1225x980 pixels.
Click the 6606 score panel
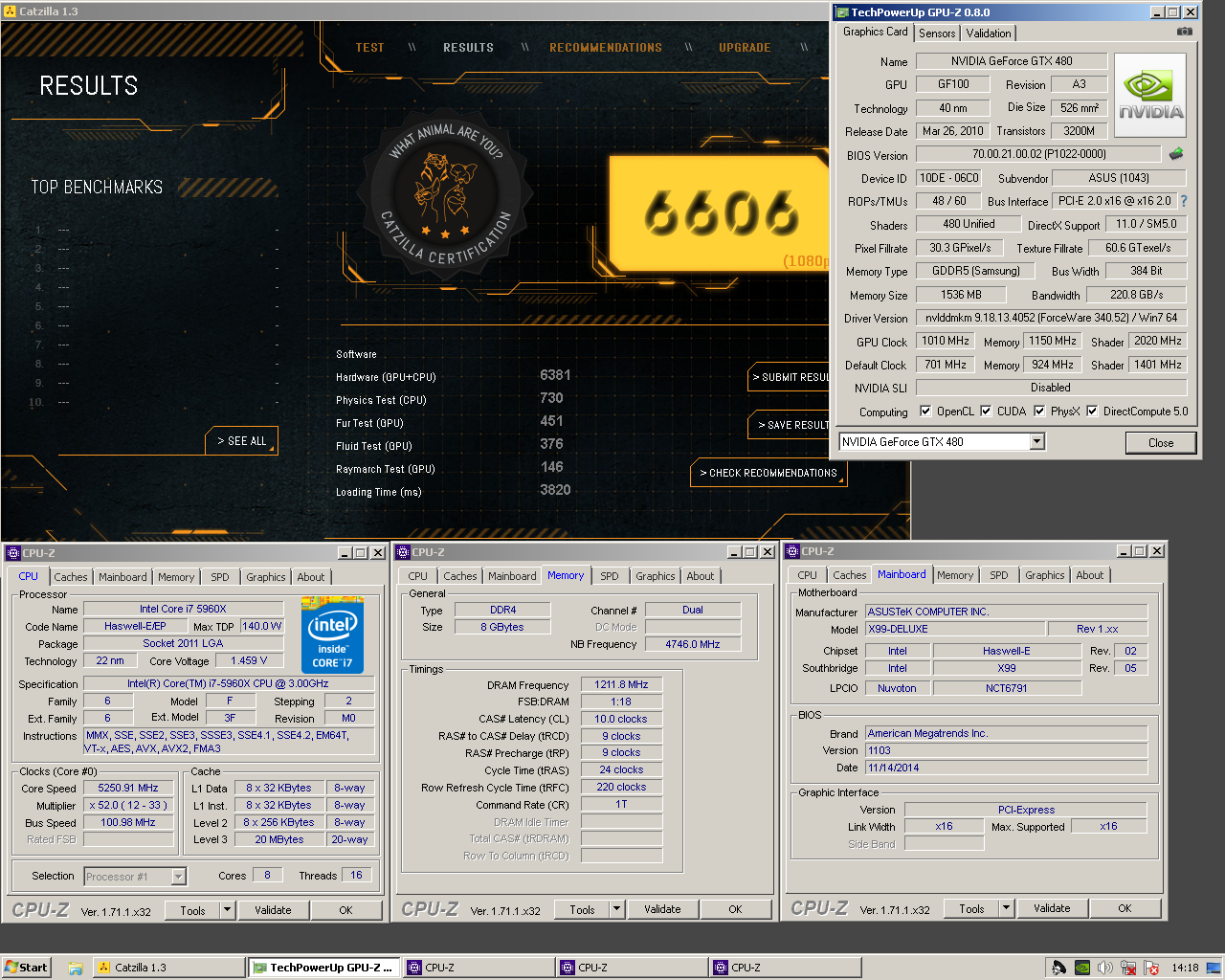point(720,213)
